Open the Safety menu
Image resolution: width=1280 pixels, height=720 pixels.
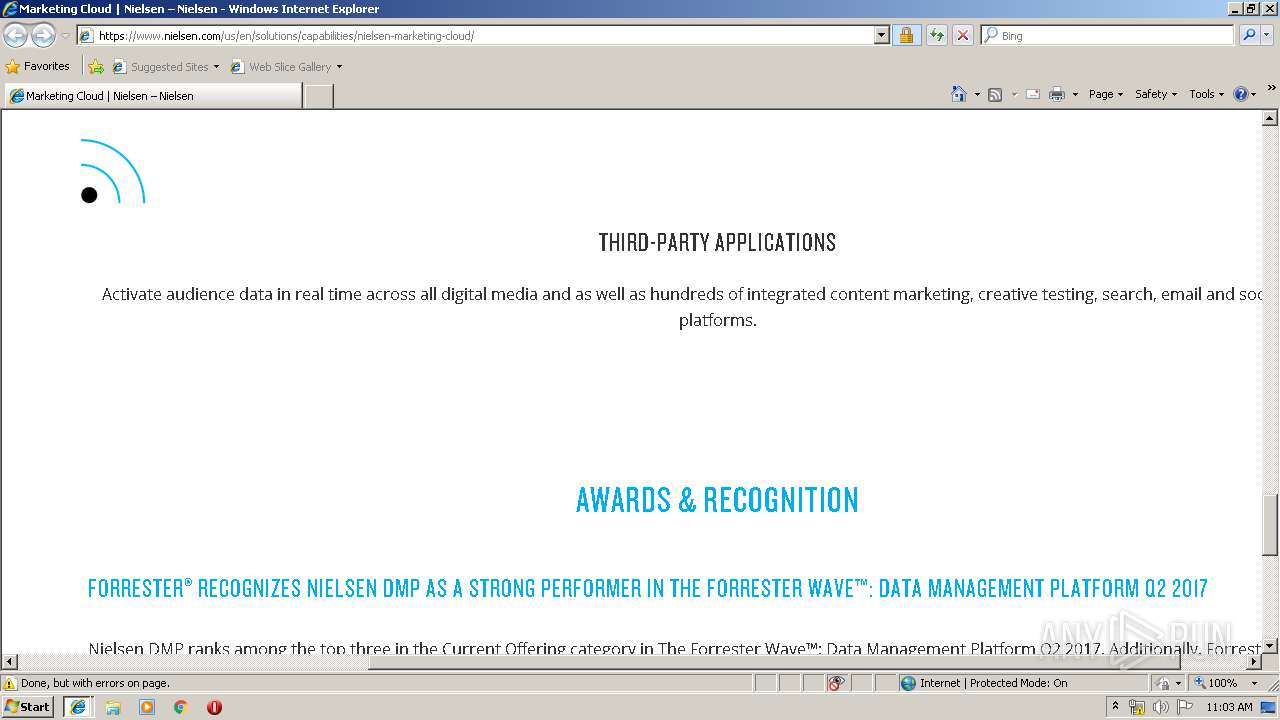point(1156,94)
